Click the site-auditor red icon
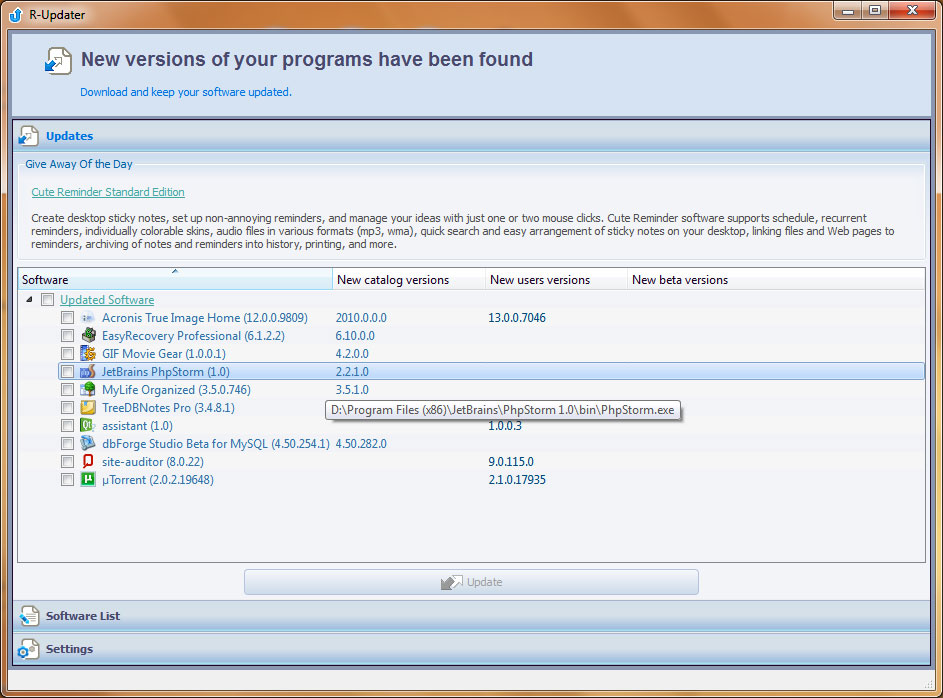 pos(88,462)
